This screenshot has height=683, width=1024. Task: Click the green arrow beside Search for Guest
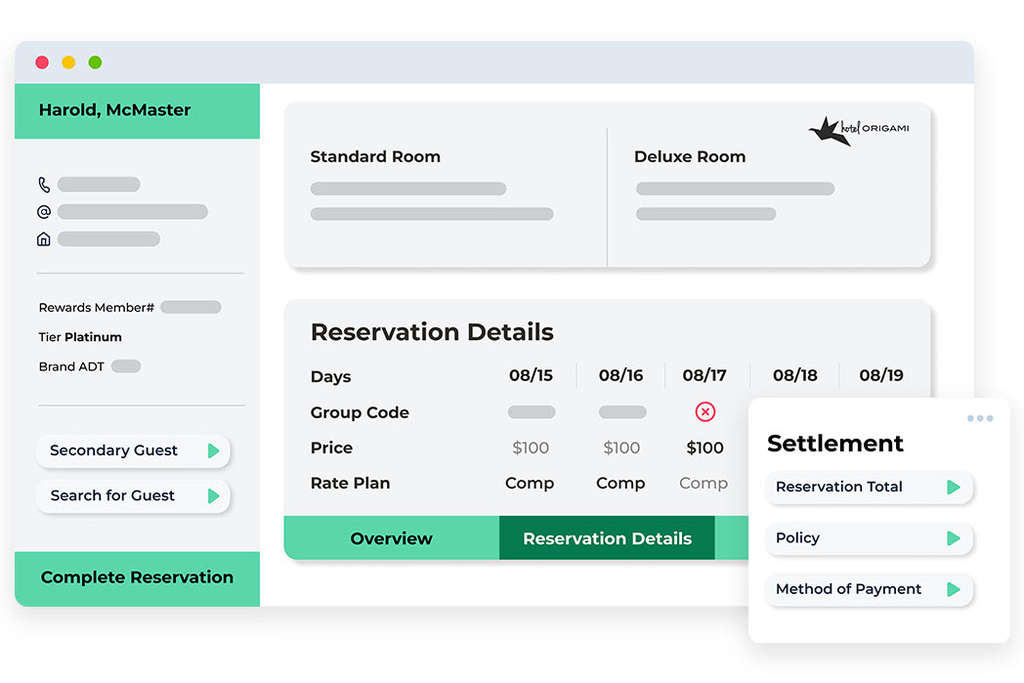pyautogui.click(x=213, y=496)
